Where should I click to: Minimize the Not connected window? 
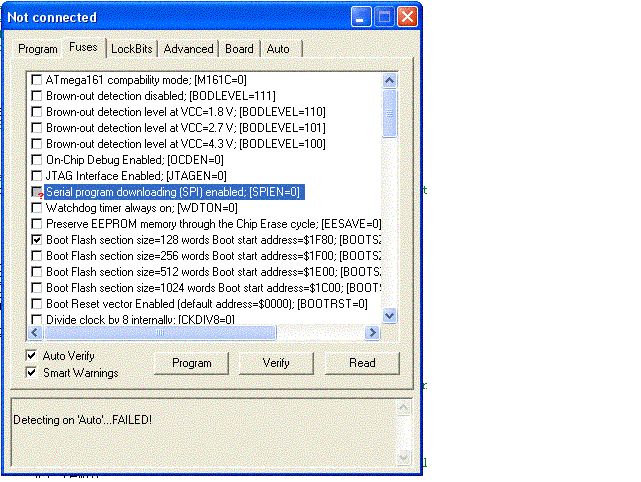coord(361,17)
